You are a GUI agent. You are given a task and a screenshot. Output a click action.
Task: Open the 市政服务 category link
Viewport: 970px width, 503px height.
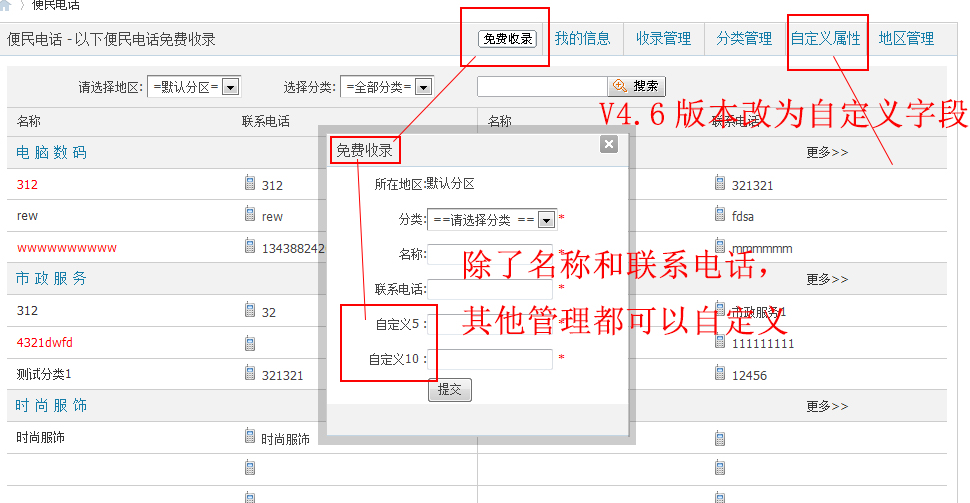[x=51, y=278]
